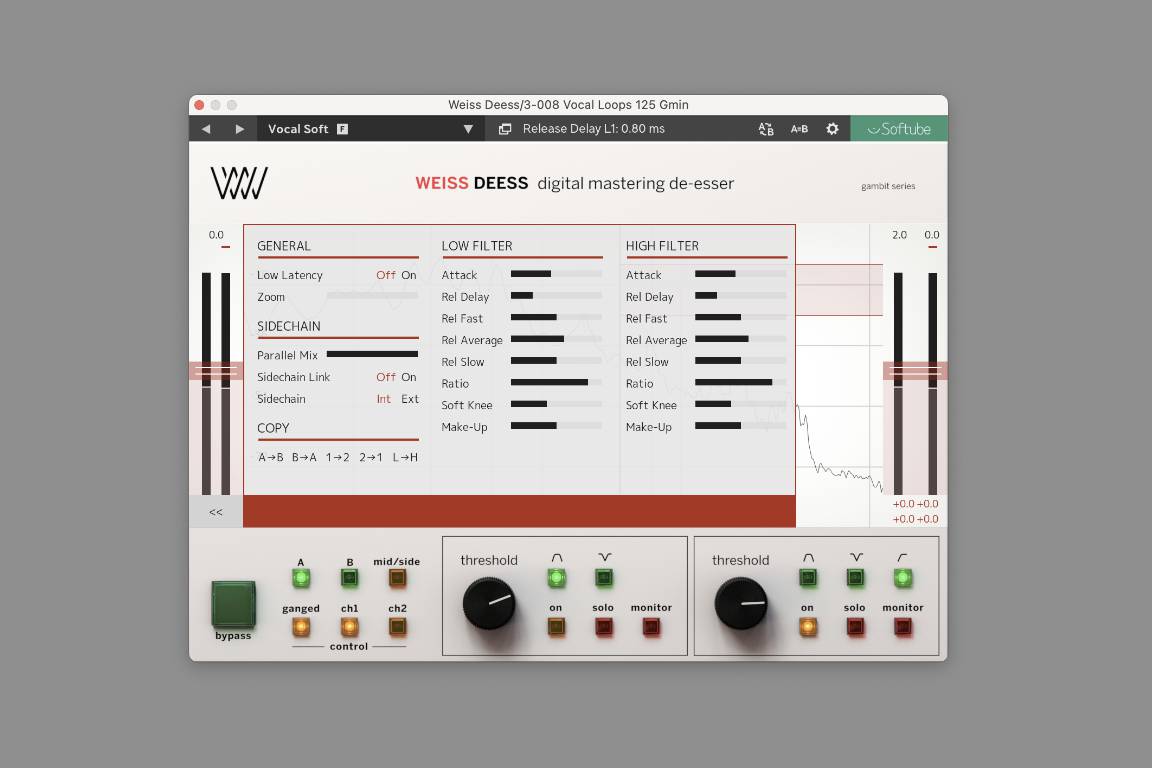Screen dimensions: 1152x768
Task: Select Ext sidechain source
Action: (410, 399)
